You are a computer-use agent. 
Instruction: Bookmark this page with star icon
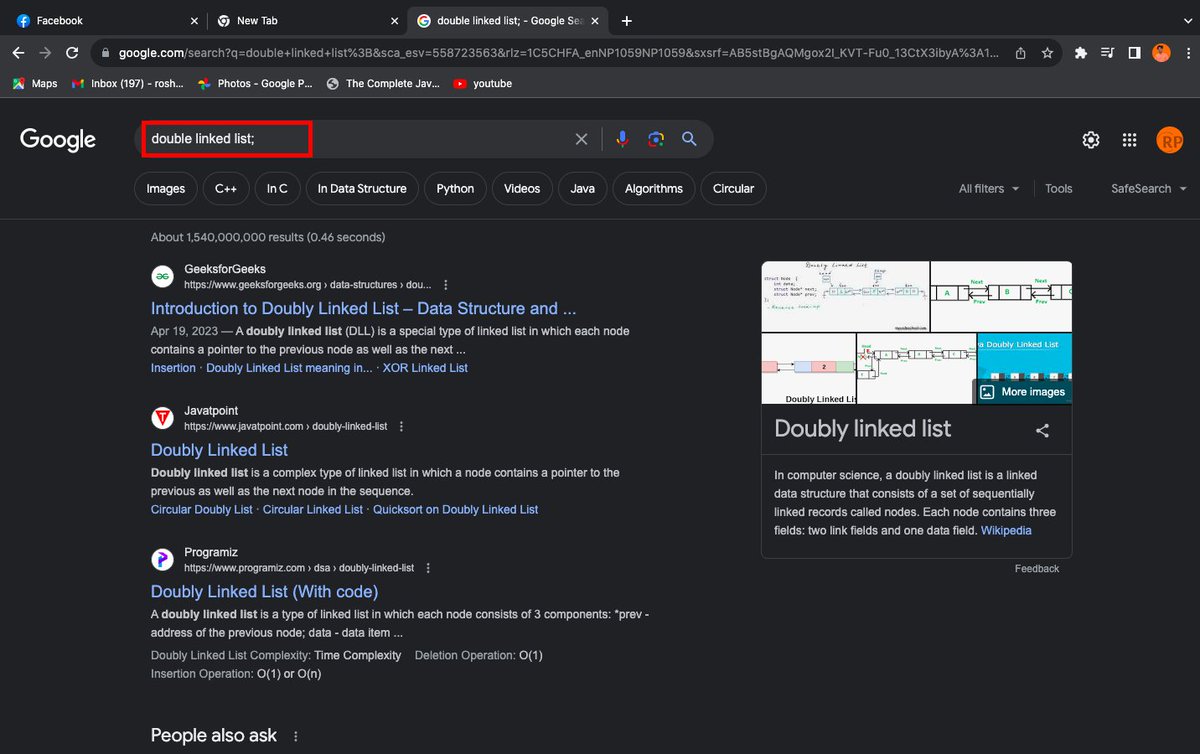click(1047, 53)
